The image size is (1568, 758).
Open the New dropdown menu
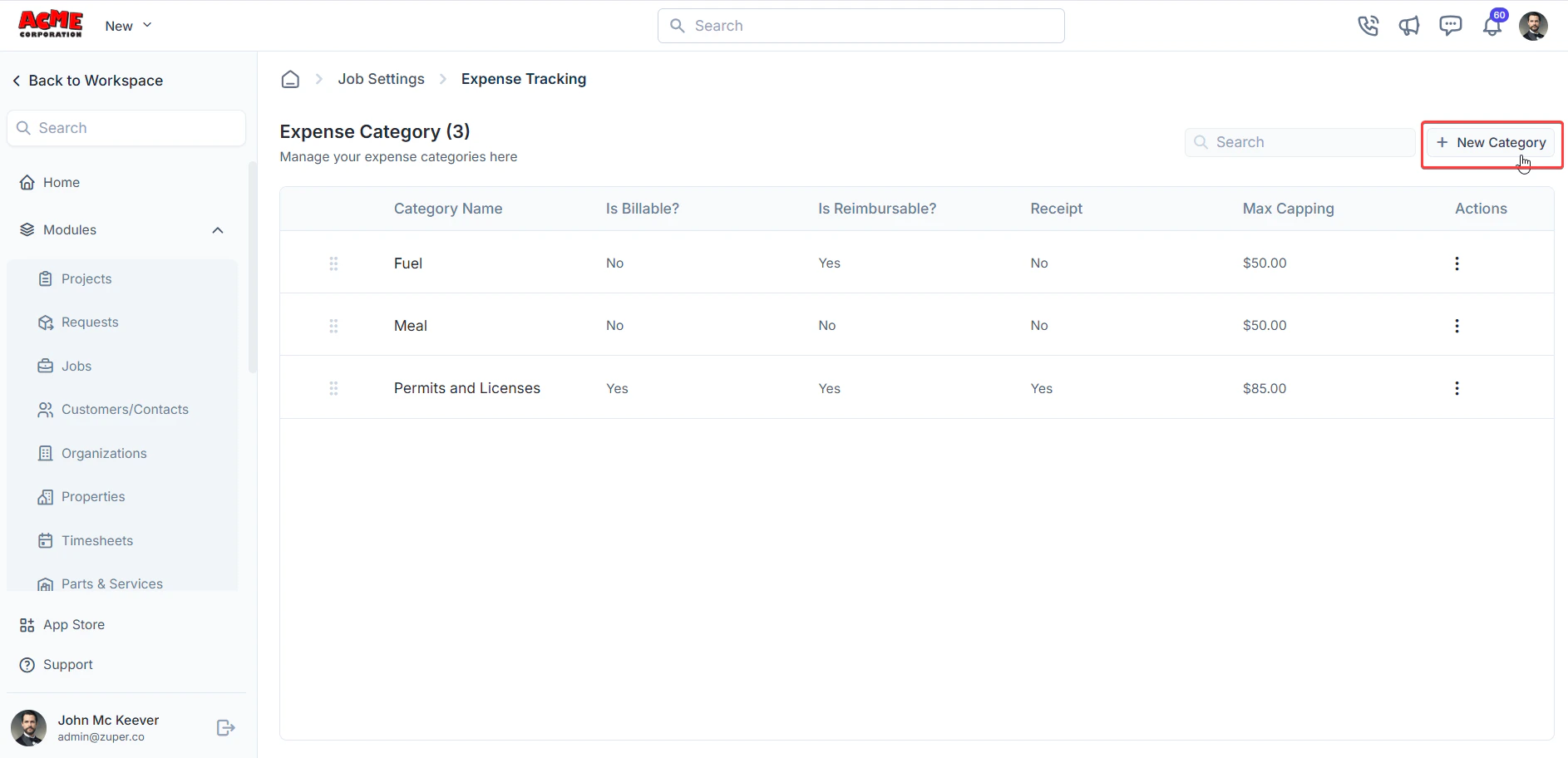(128, 26)
